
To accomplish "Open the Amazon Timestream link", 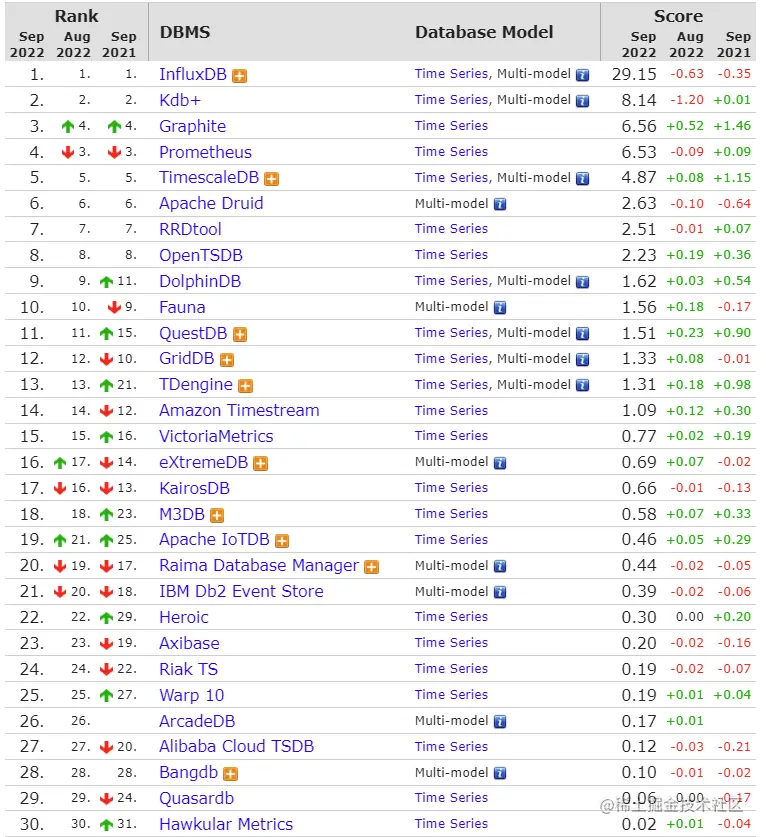I will point(239,410).
